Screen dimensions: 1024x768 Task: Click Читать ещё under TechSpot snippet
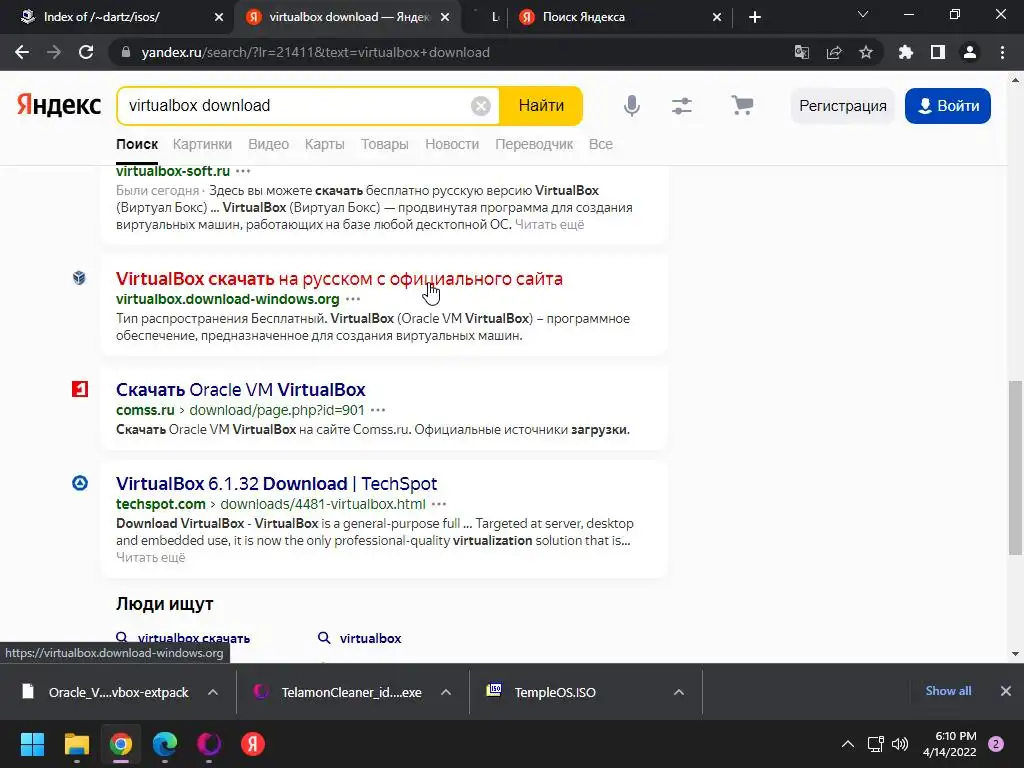tap(151, 558)
